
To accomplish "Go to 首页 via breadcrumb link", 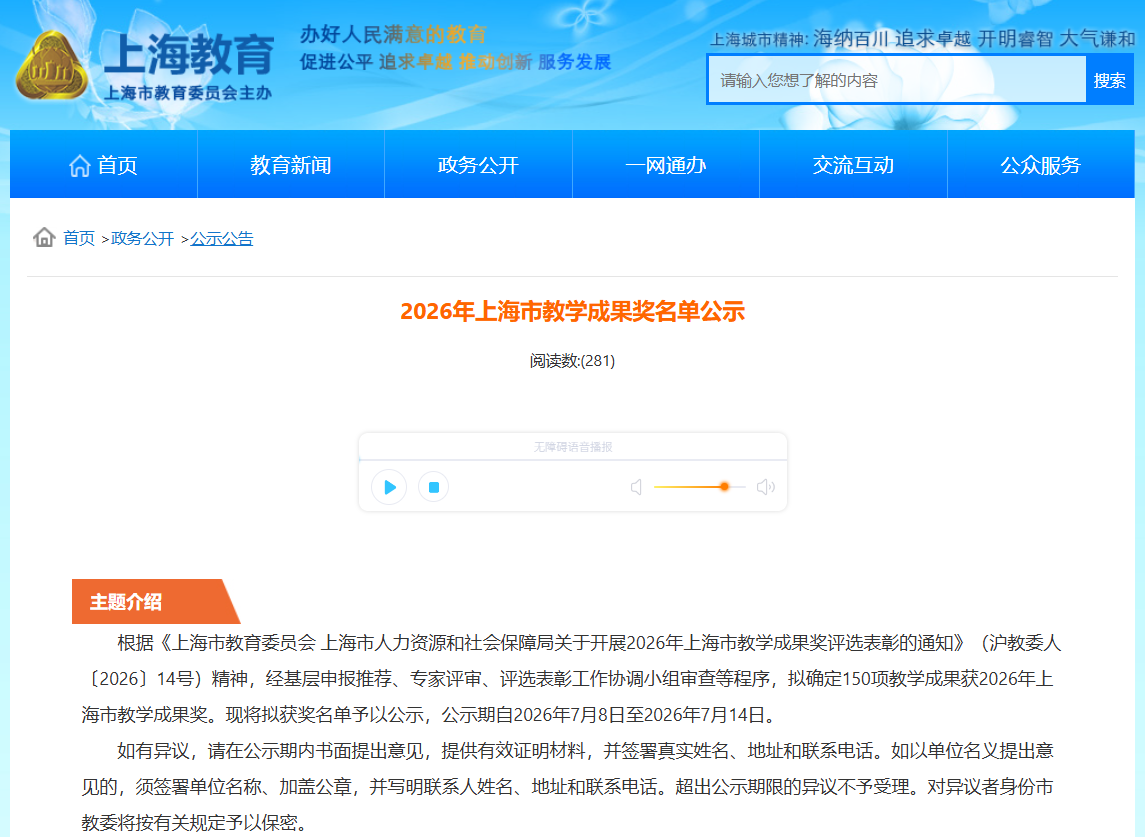I will click(79, 238).
